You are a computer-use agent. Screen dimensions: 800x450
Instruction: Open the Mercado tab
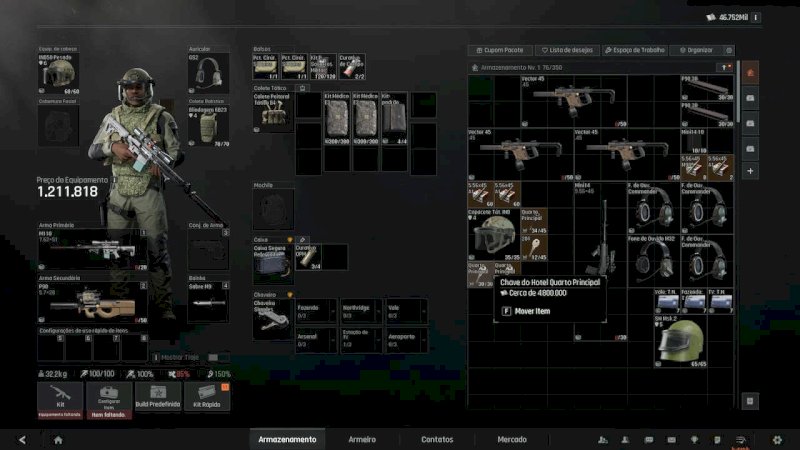512,439
